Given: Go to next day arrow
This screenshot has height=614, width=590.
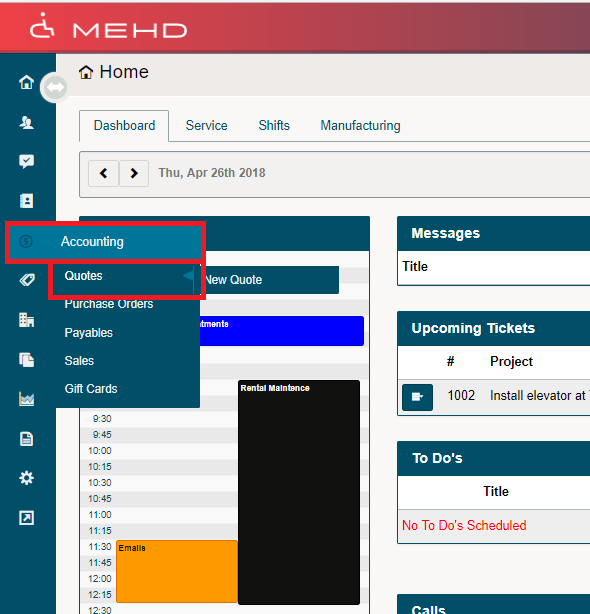Looking at the screenshot, I should [134, 173].
